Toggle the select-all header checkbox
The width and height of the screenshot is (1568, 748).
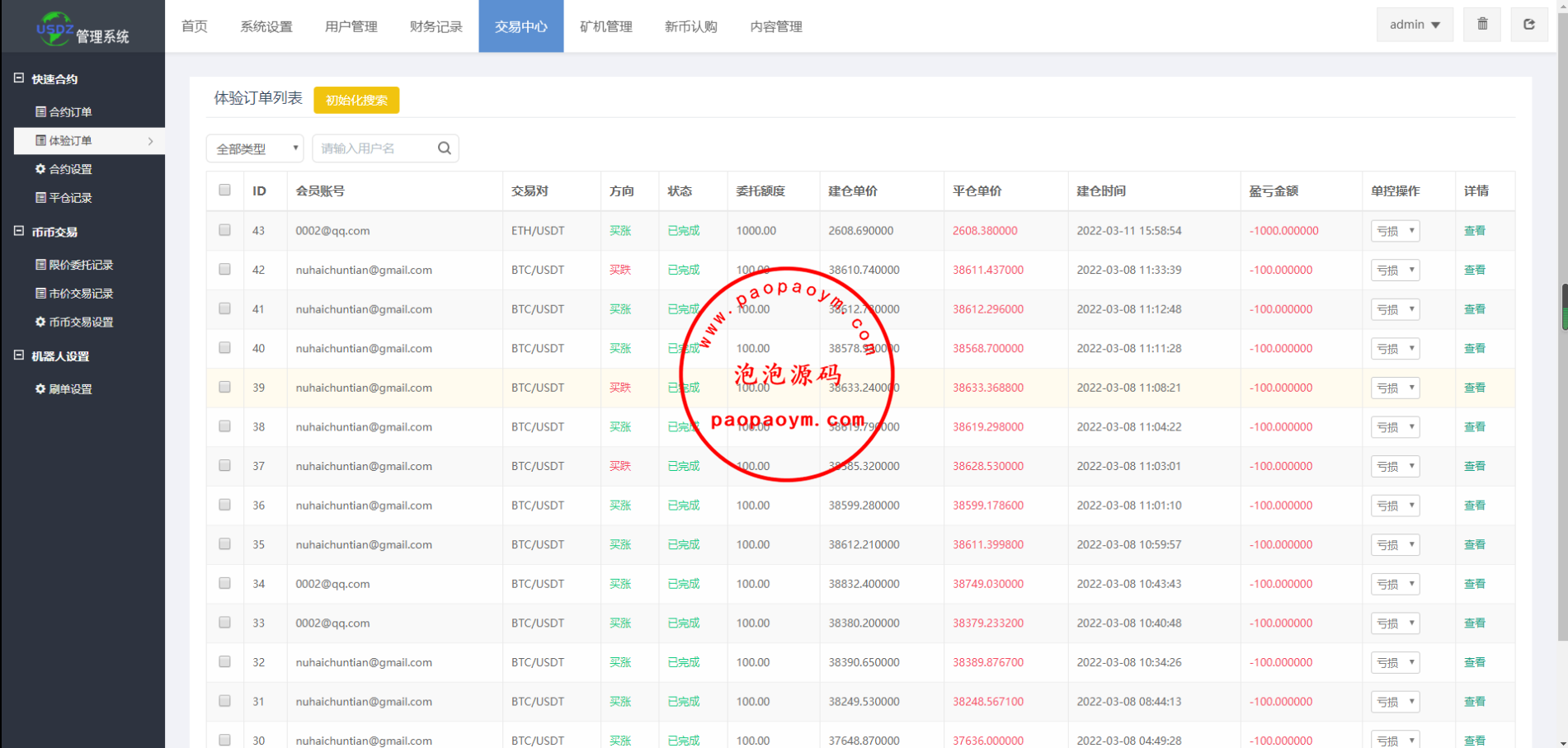(x=224, y=191)
